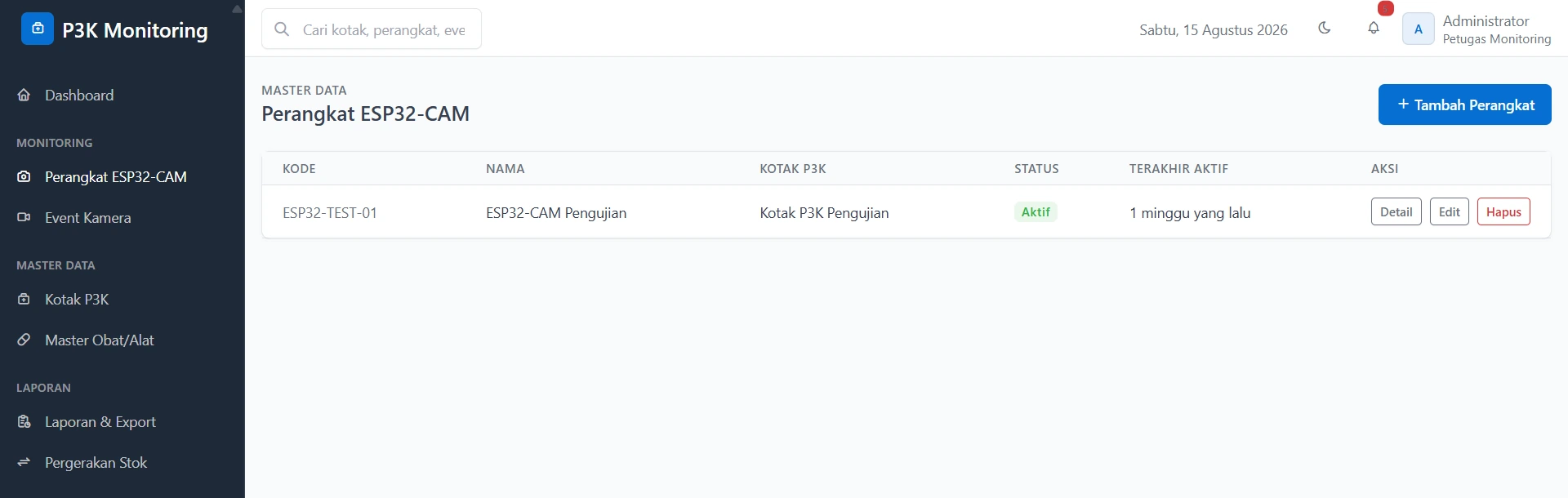Click the camera icon beside Perangkat ESP32-CAM
This screenshot has width=1568, height=498.
24,176
